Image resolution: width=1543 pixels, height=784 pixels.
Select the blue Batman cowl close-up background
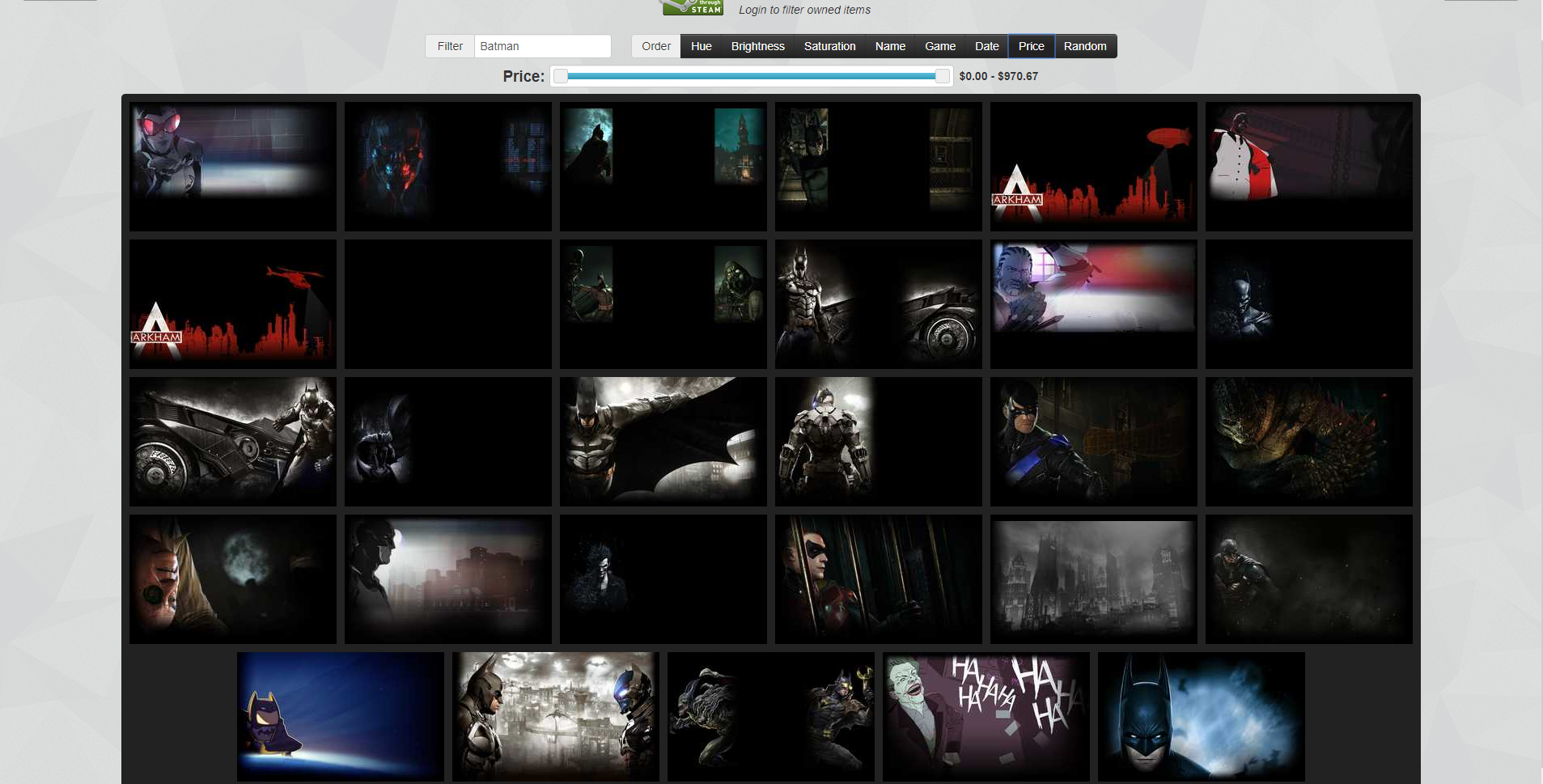pyautogui.click(x=1202, y=717)
